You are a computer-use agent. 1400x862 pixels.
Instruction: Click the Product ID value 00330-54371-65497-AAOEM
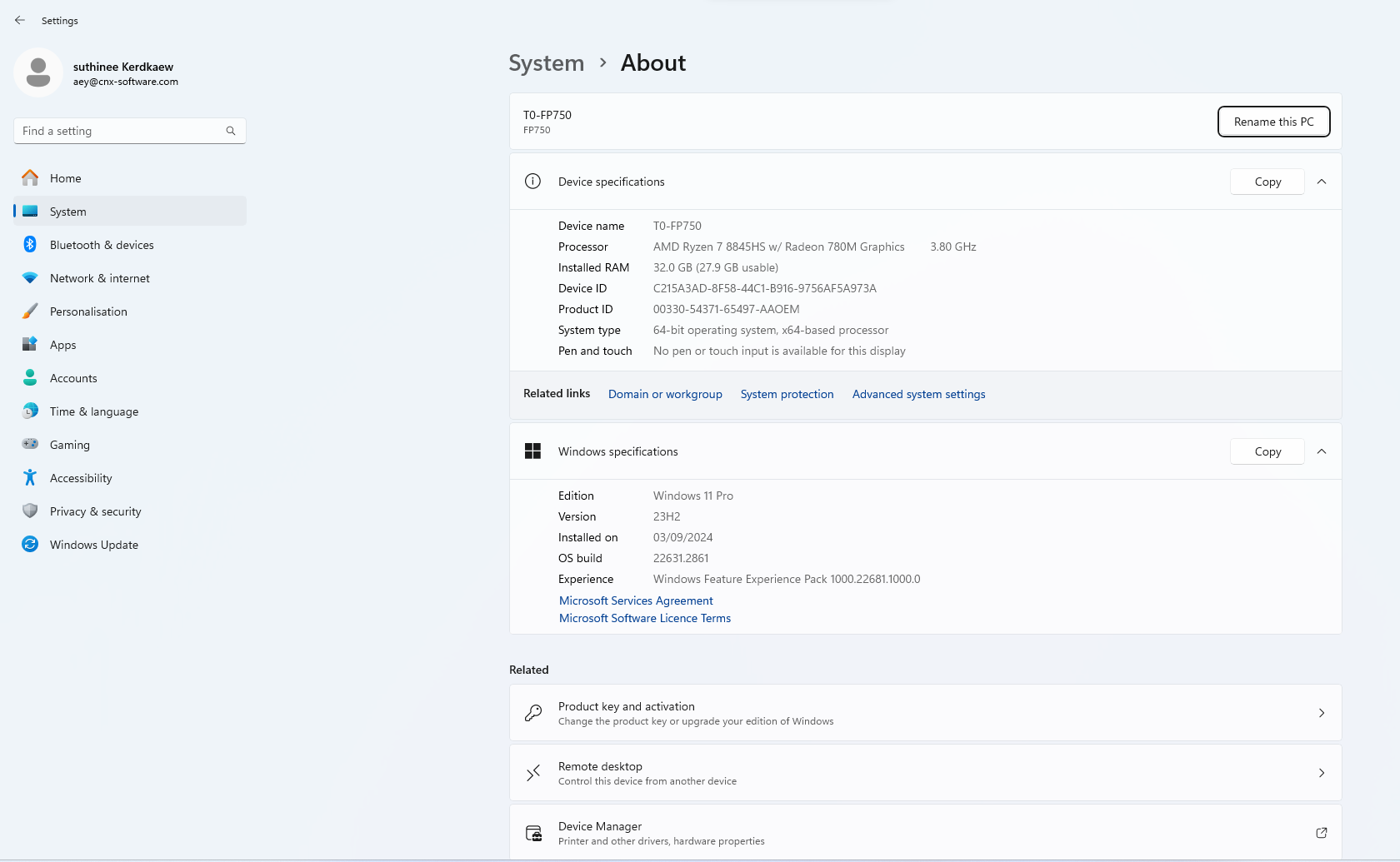tap(727, 309)
